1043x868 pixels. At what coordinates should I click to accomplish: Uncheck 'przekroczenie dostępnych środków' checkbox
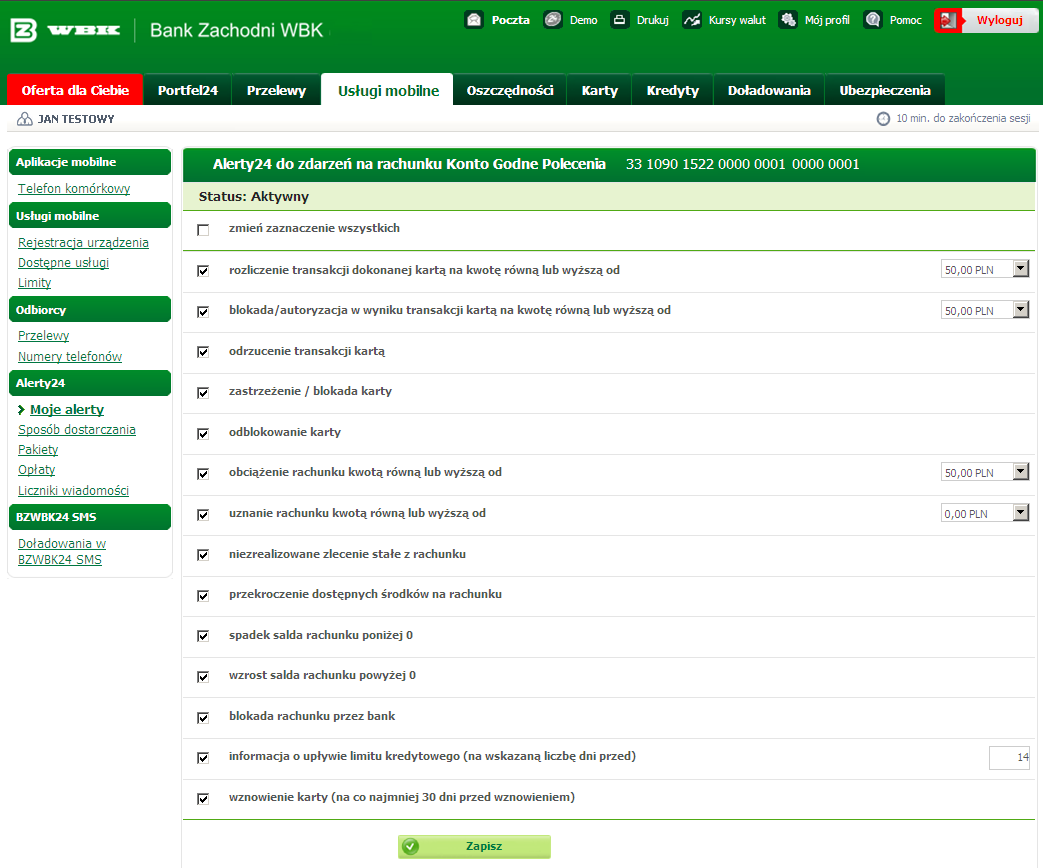[x=203, y=595]
